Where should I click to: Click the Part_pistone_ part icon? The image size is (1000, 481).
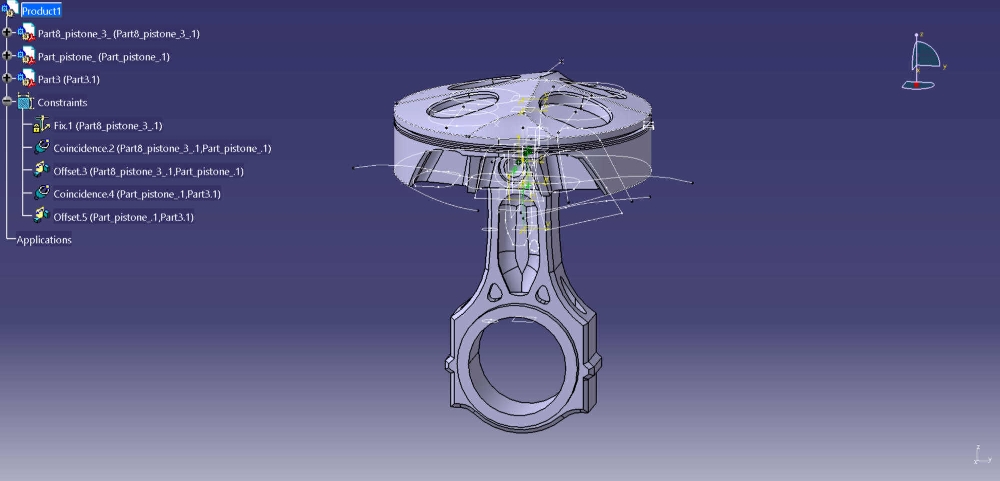pos(26,55)
